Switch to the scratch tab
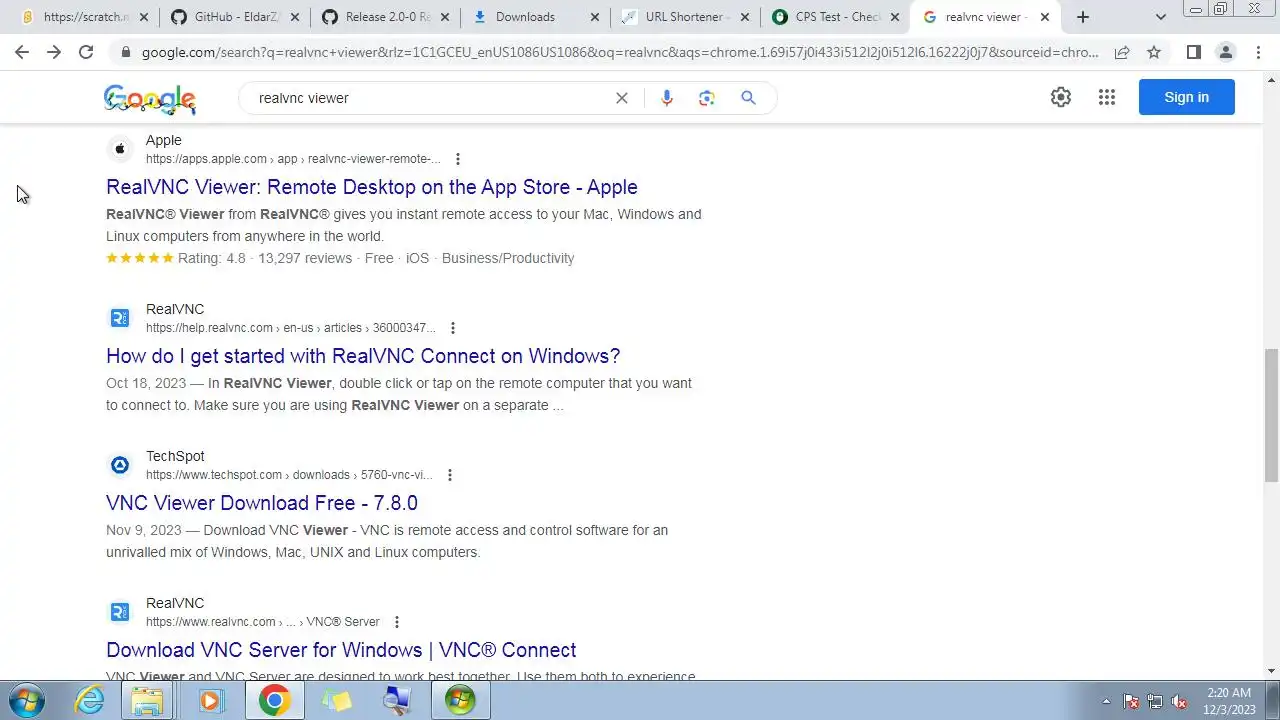Image resolution: width=1280 pixels, height=720 pixels. [84, 17]
